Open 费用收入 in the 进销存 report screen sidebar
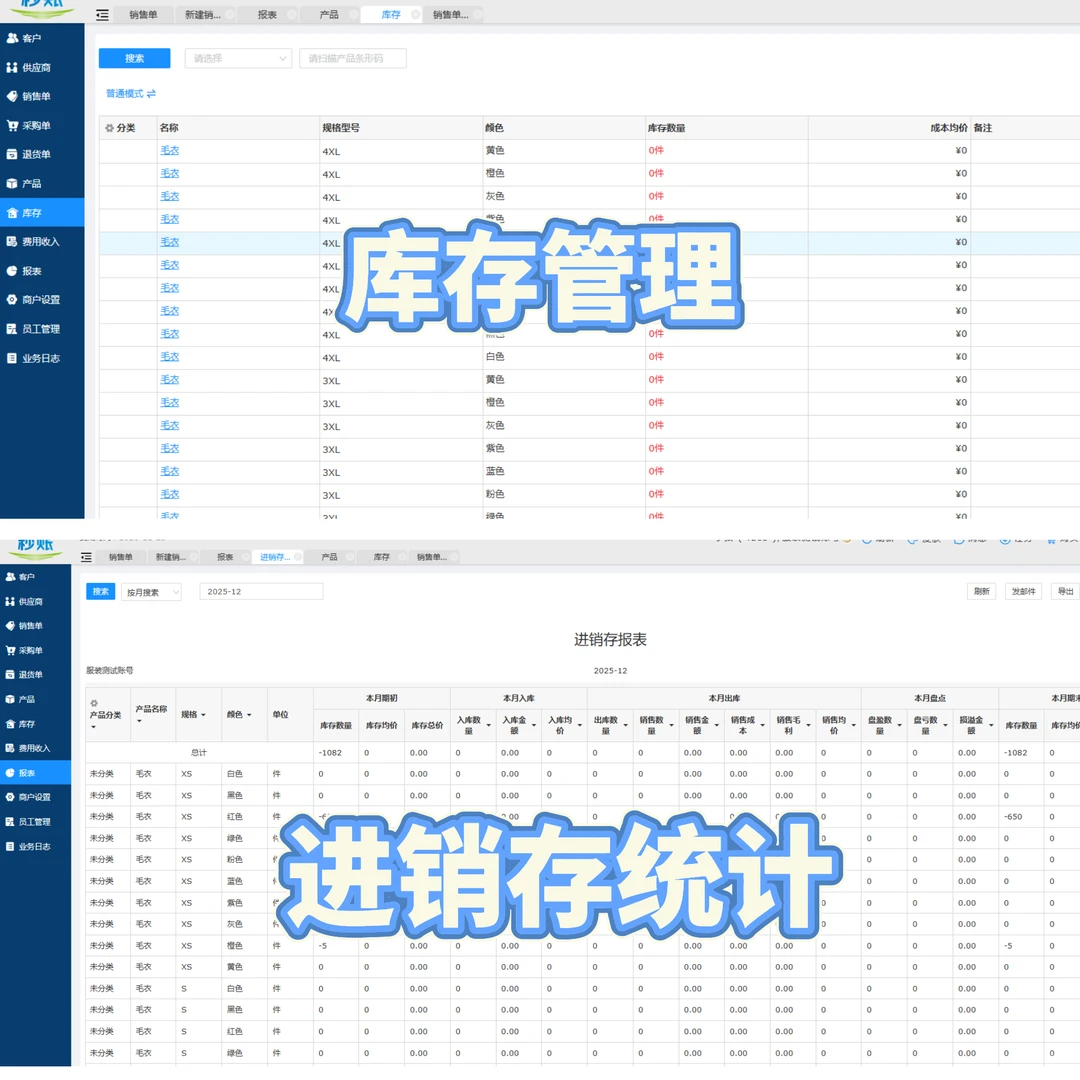This screenshot has width=1080, height=1080. [34, 748]
